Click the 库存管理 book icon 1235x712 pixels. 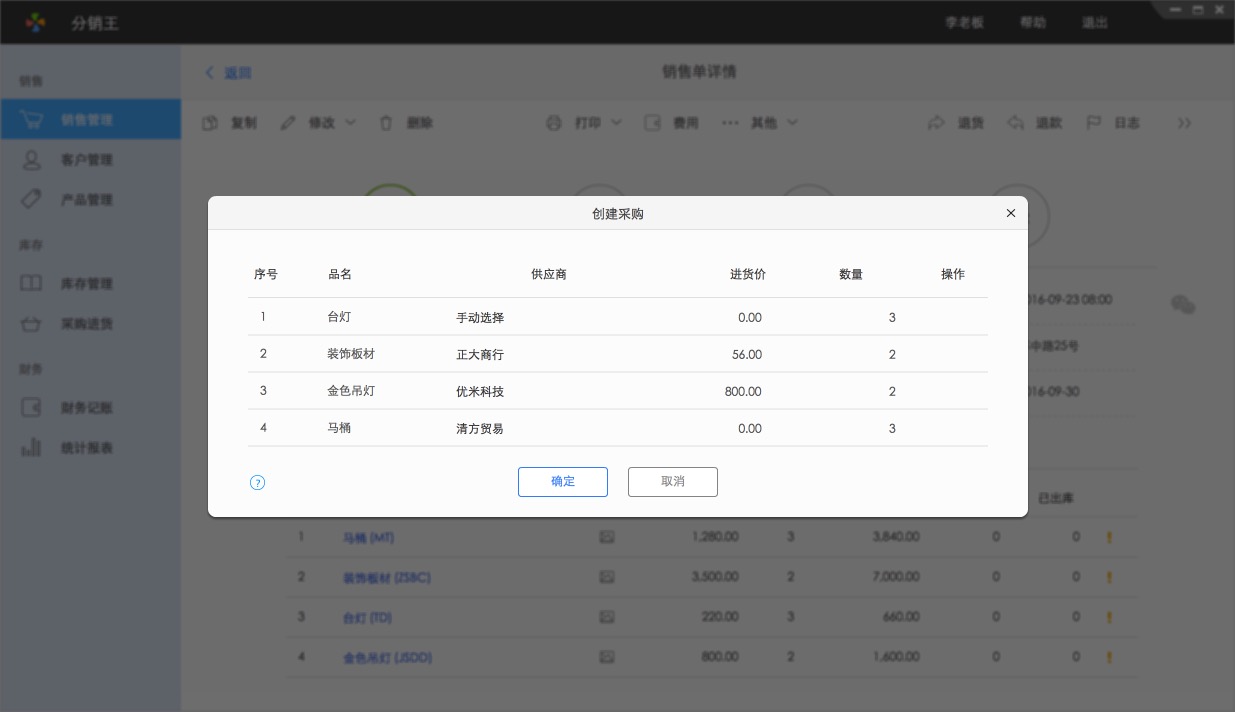point(32,283)
